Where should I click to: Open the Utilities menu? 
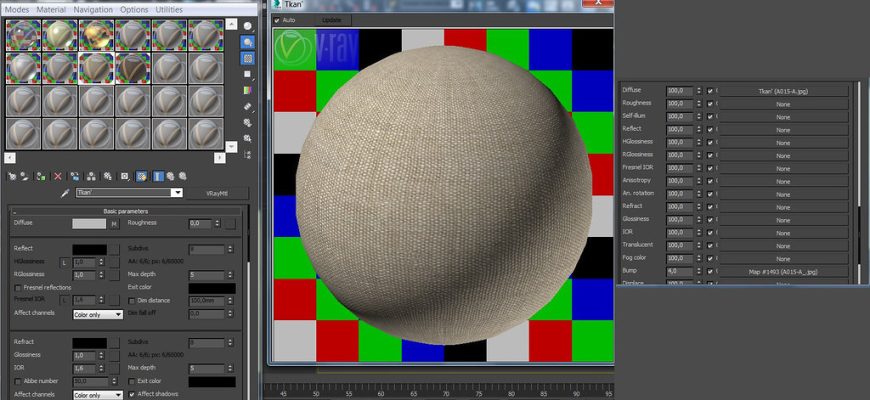click(169, 9)
